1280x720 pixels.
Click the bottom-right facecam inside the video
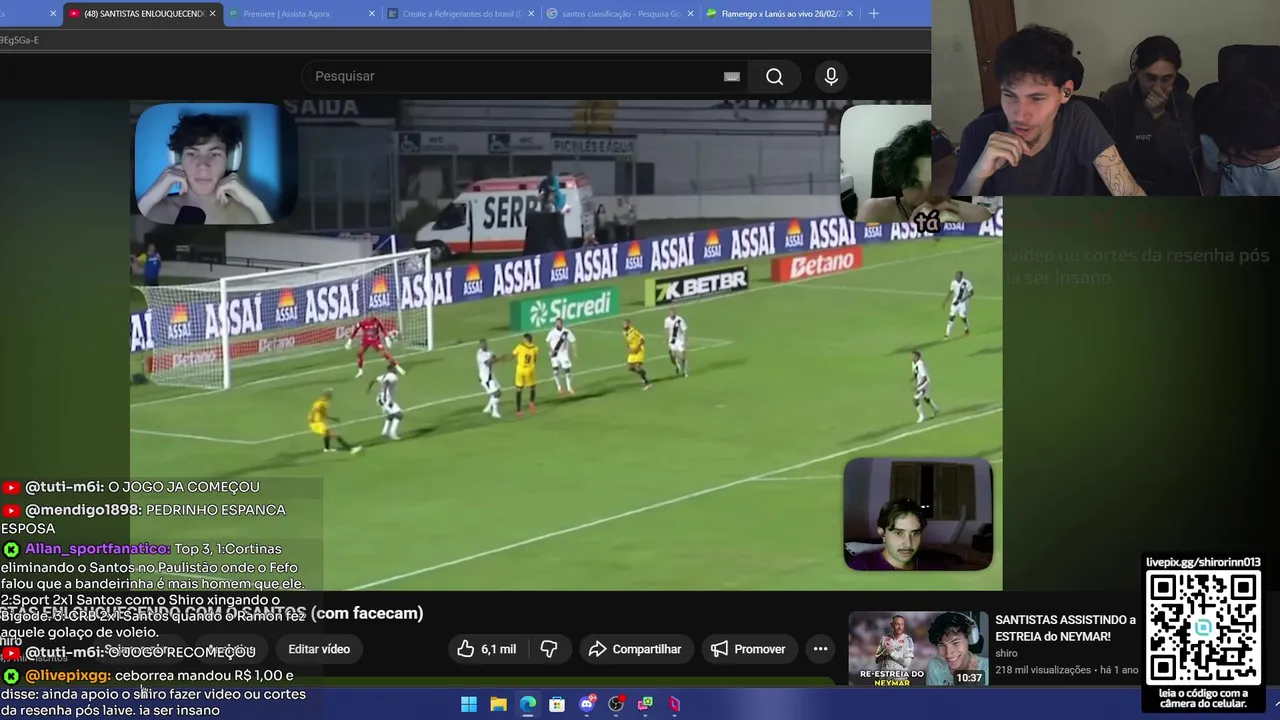(918, 514)
